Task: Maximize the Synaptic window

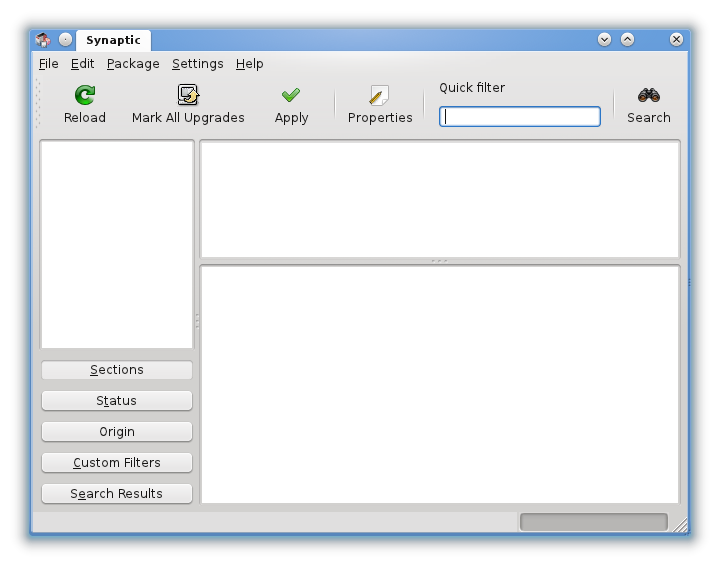Action: pos(628,40)
